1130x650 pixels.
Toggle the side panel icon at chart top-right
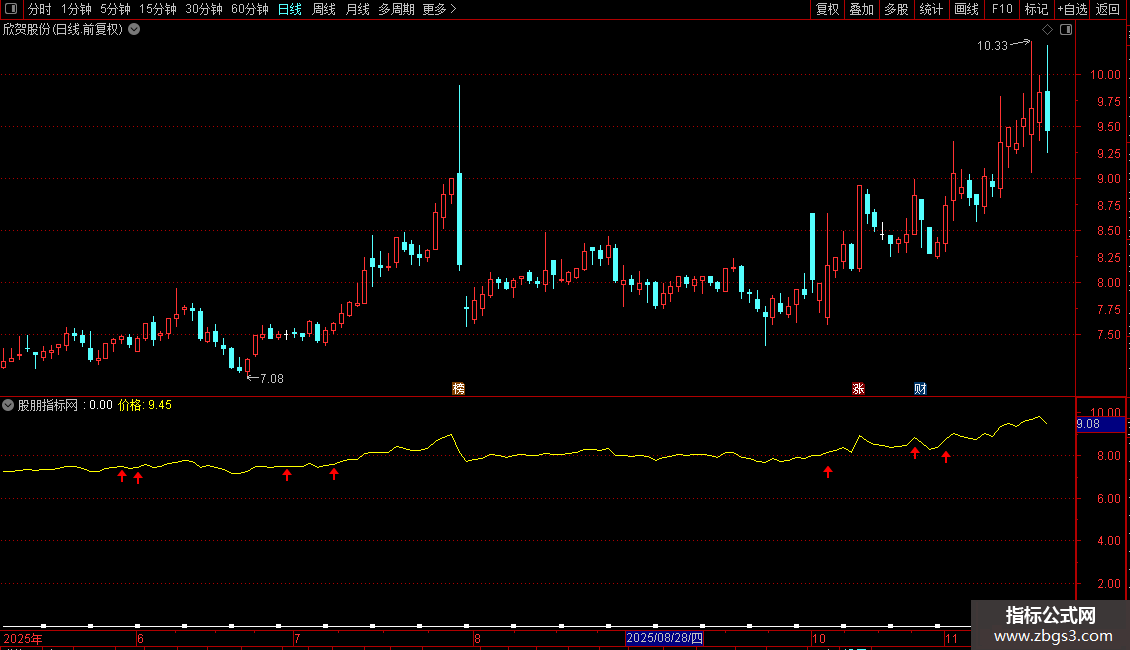pos(1066,30)
